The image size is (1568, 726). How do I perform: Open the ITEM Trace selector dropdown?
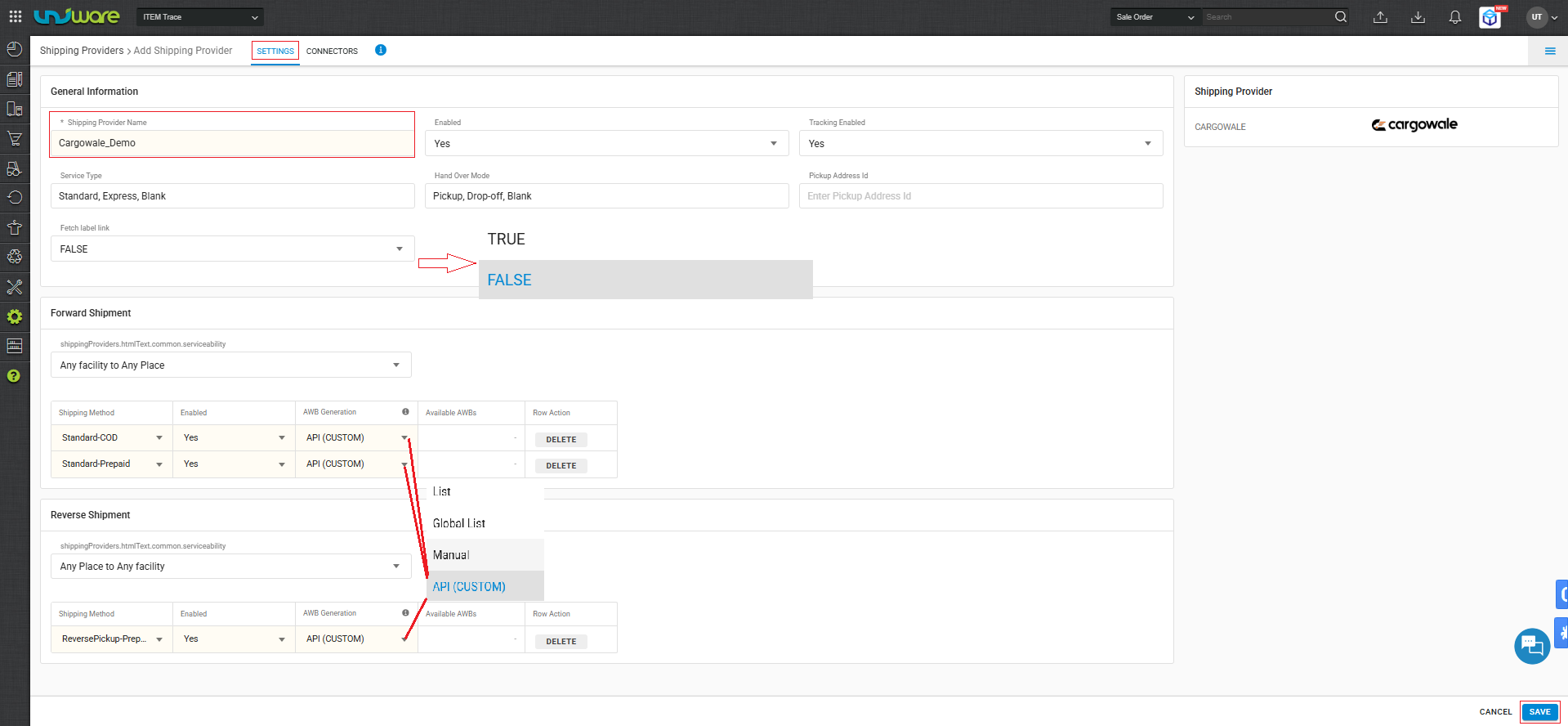coord(200,17)
